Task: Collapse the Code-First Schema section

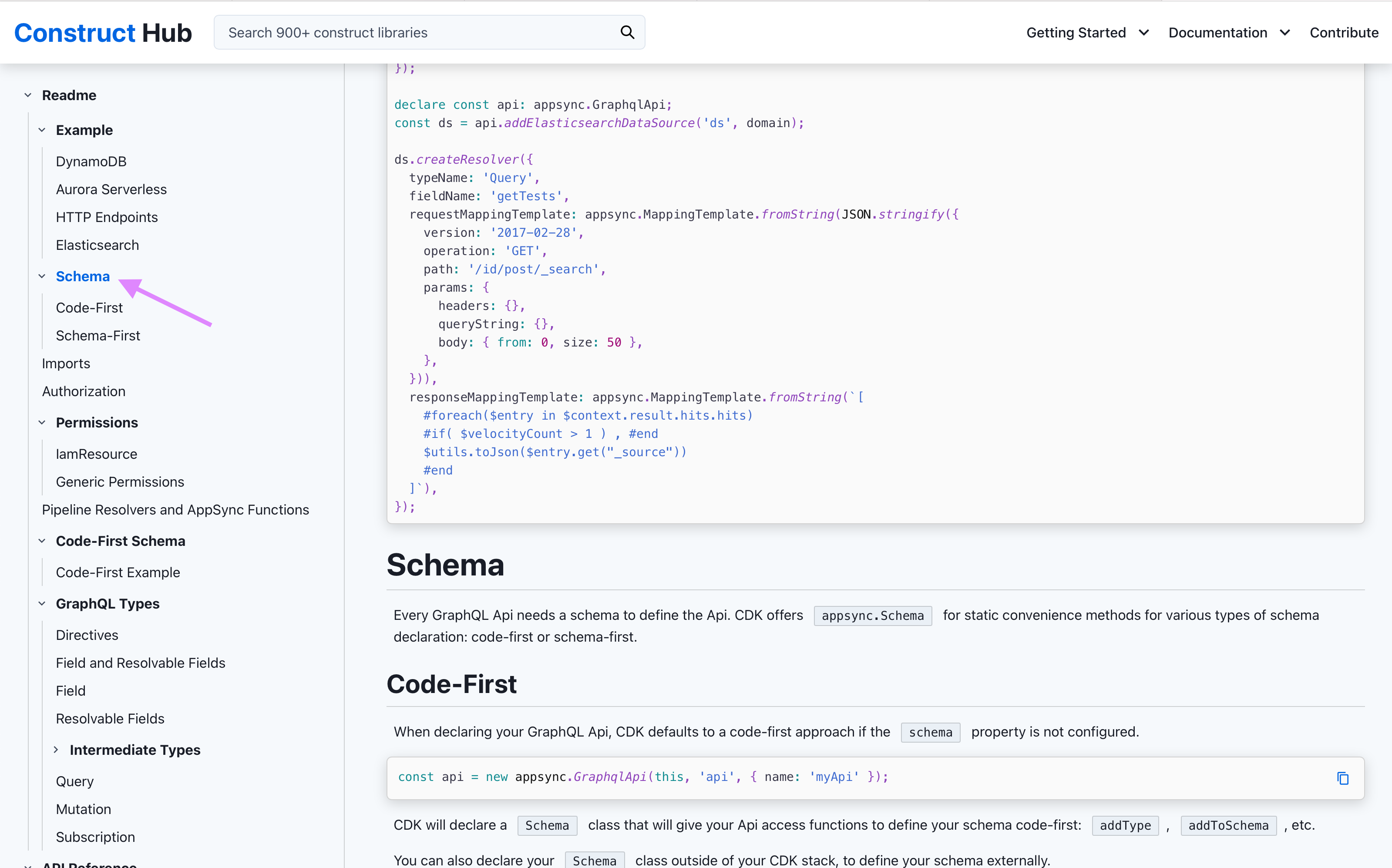Action: pyautogui.click(x=42, y=540)
